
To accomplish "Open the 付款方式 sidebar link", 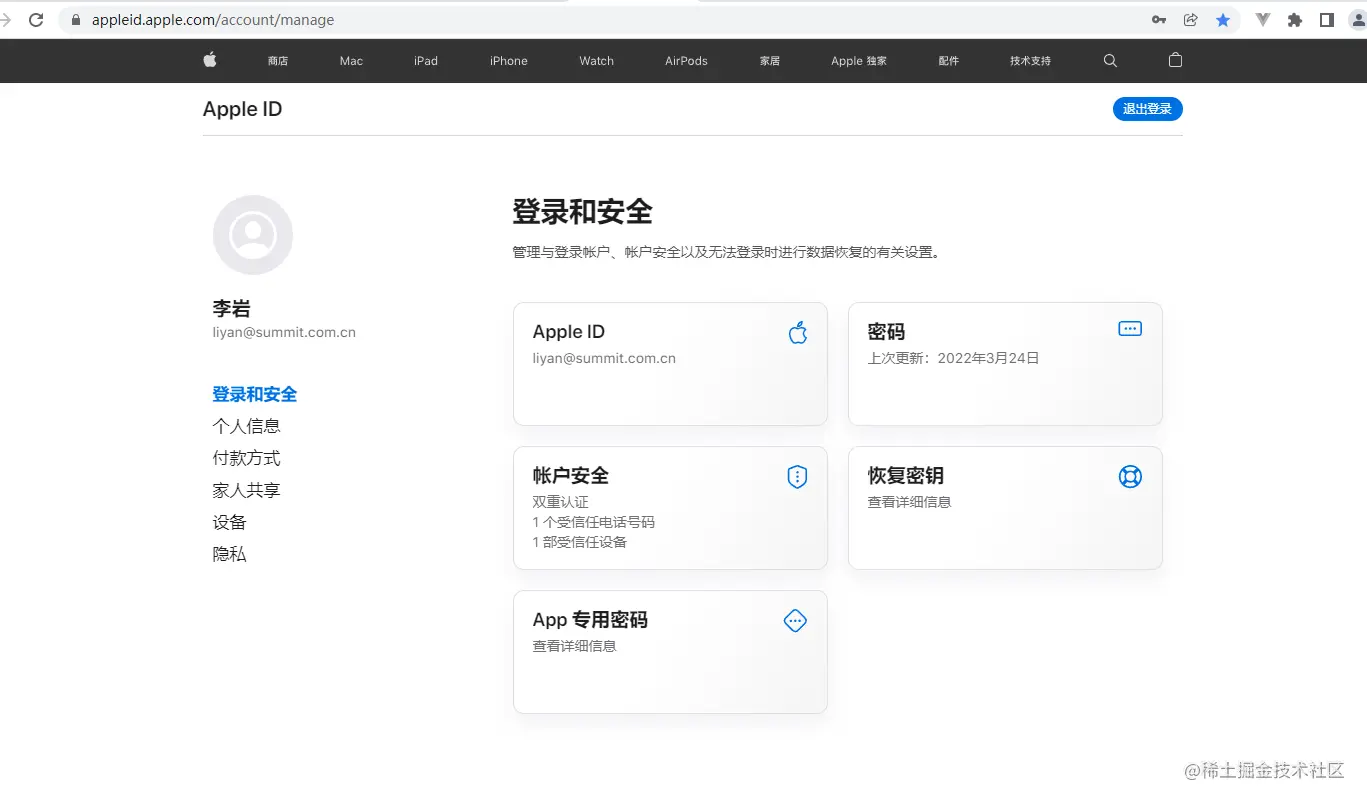I will (246, 458).
